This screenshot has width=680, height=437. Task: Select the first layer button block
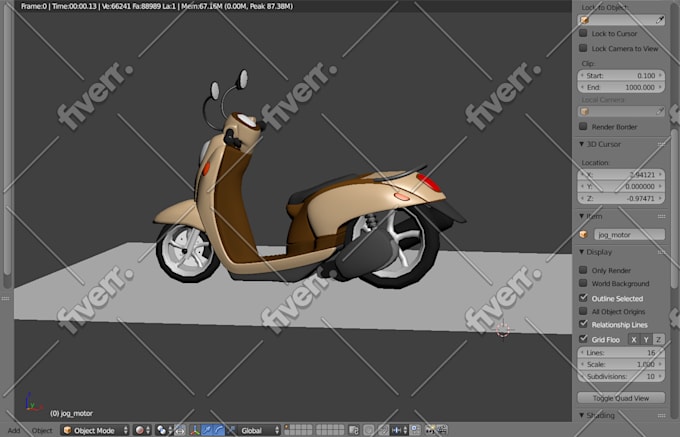coord(298,430)
